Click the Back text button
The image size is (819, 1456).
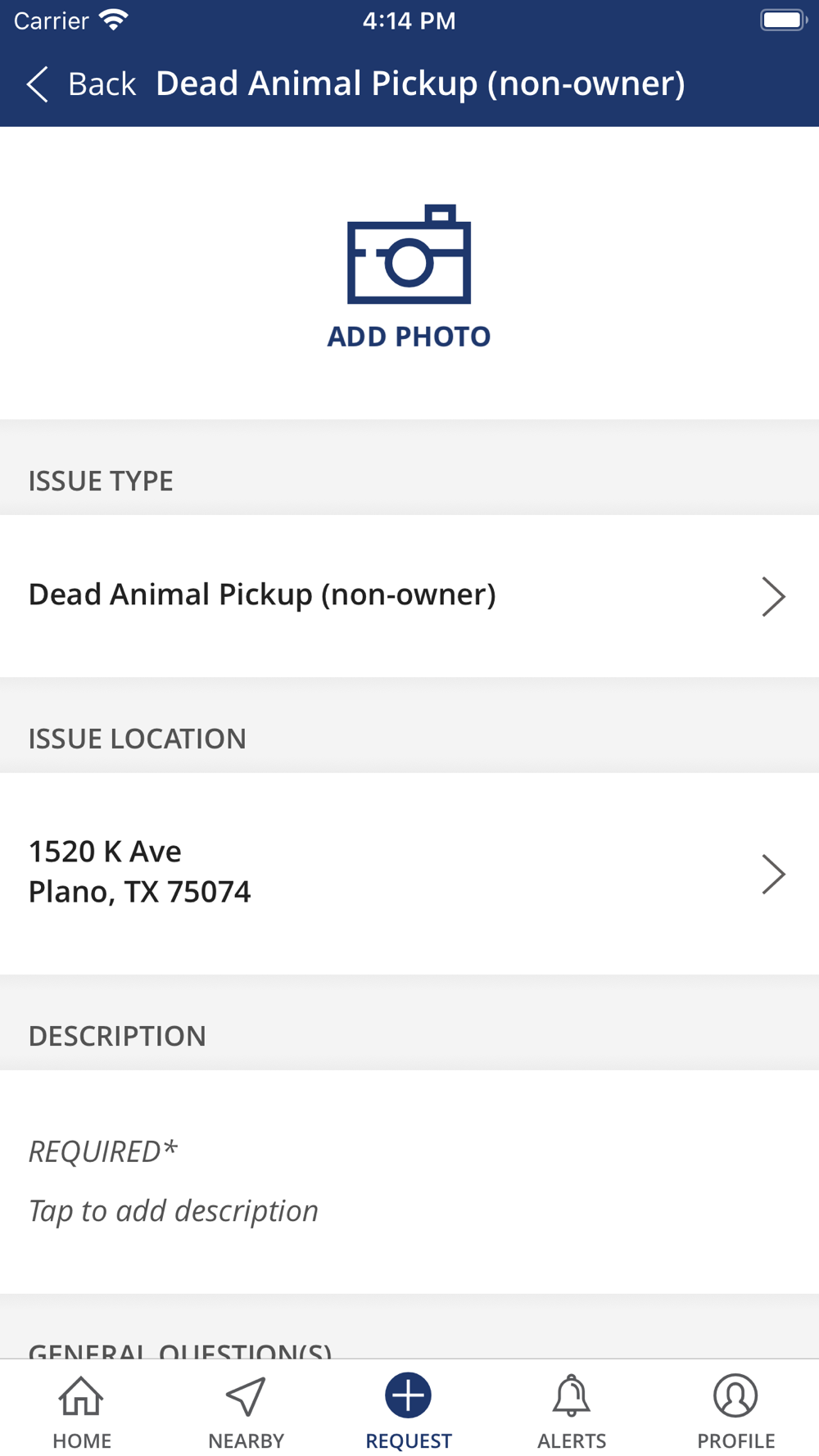tap(102, 84)
